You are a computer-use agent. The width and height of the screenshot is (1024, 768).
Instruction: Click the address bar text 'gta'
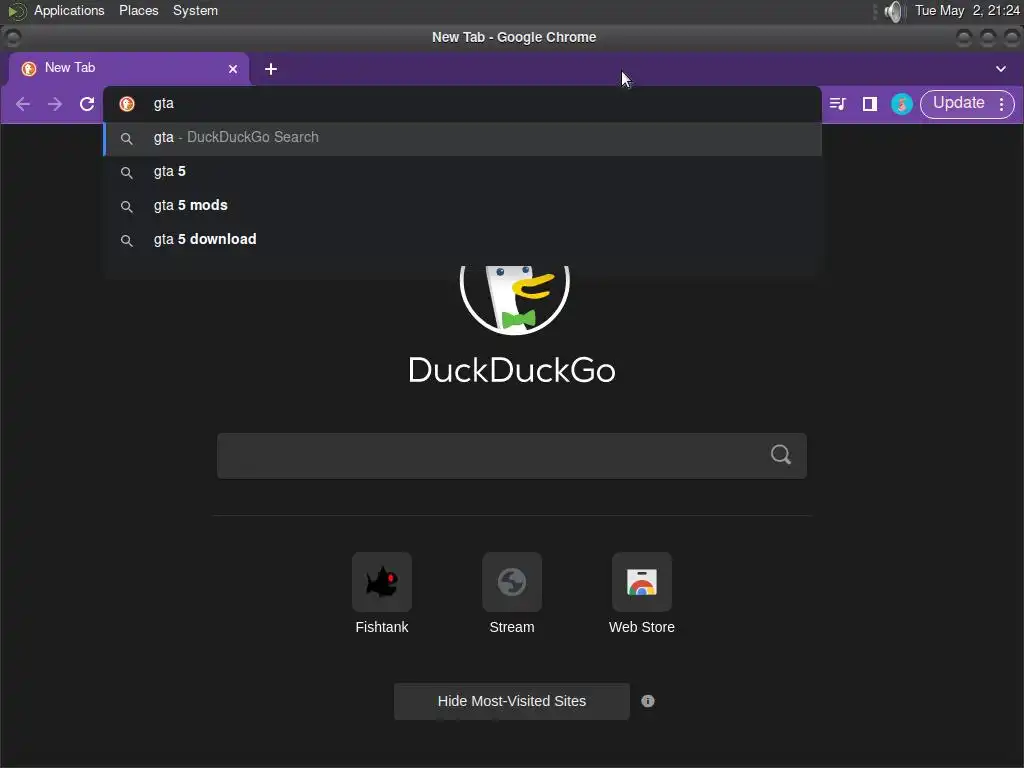[164, 104]
